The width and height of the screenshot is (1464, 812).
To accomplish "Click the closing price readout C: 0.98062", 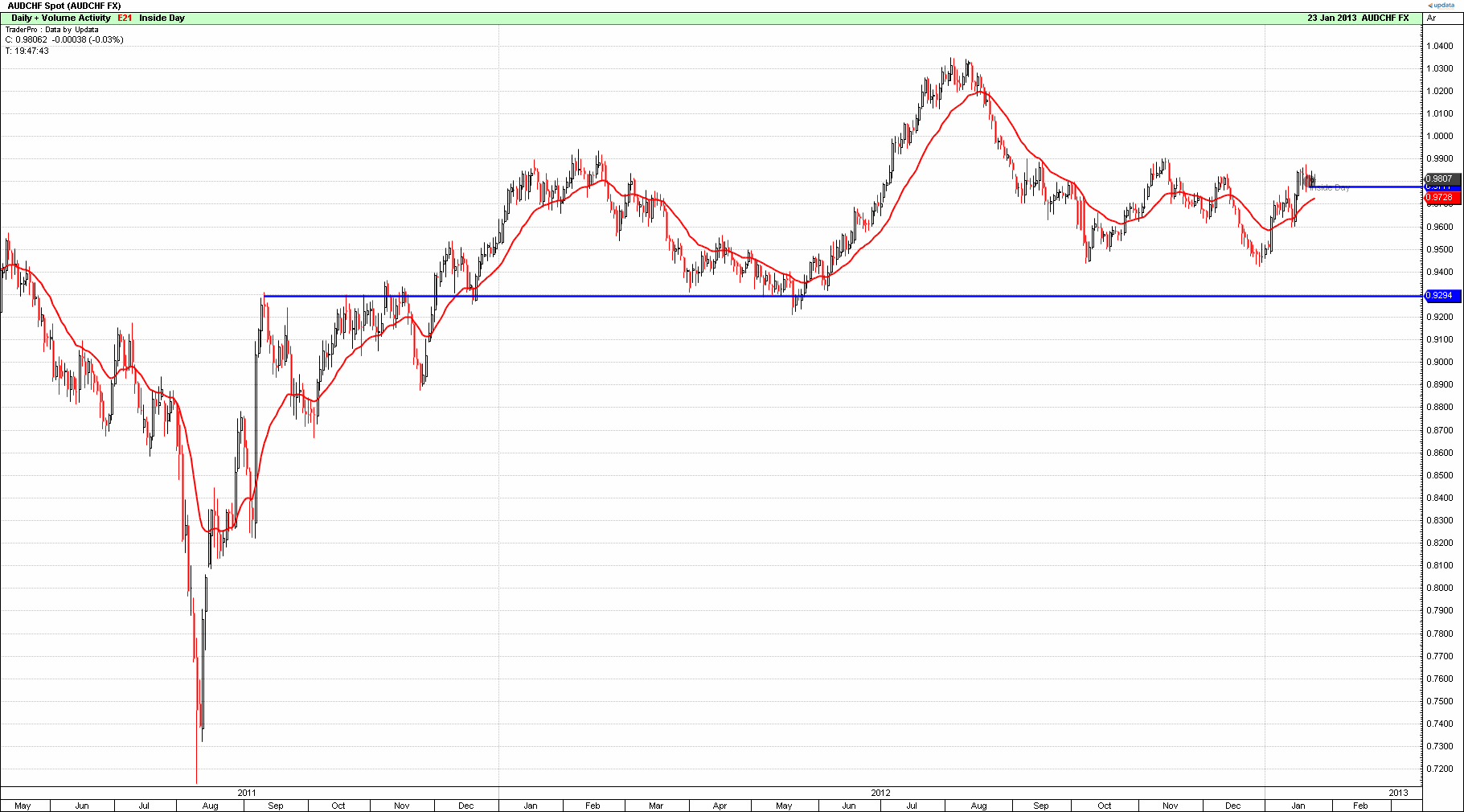I will tap(64, 39).
